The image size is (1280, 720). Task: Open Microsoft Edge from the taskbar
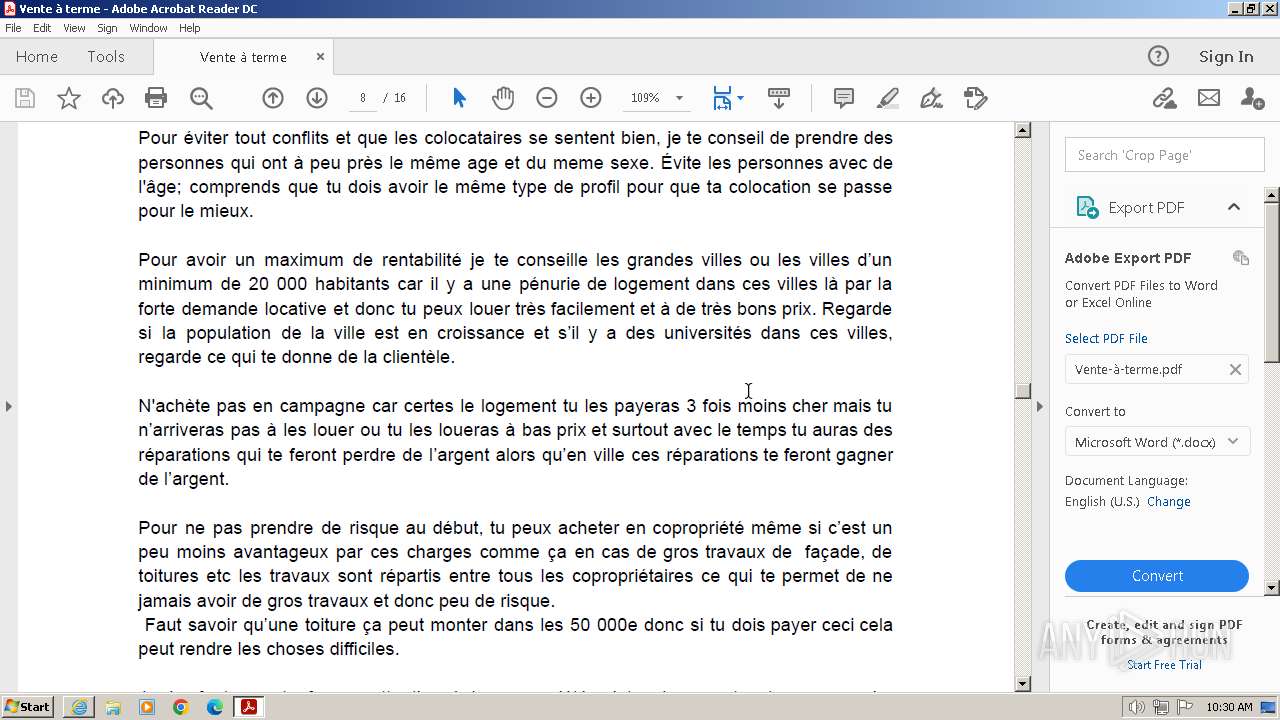(x=215, y=707)
